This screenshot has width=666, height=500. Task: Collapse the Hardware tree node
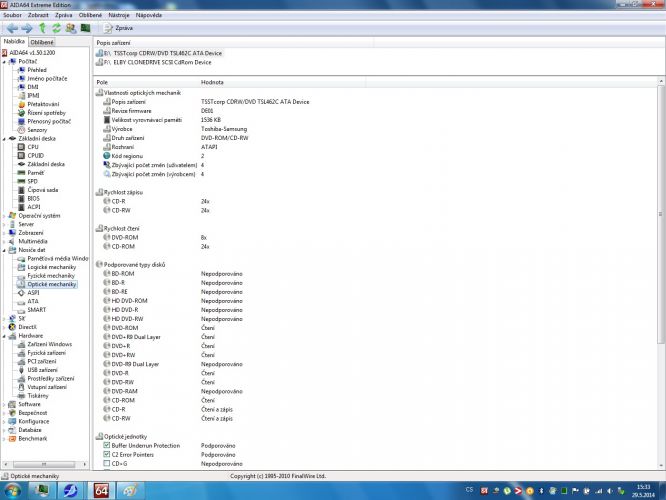4,336
